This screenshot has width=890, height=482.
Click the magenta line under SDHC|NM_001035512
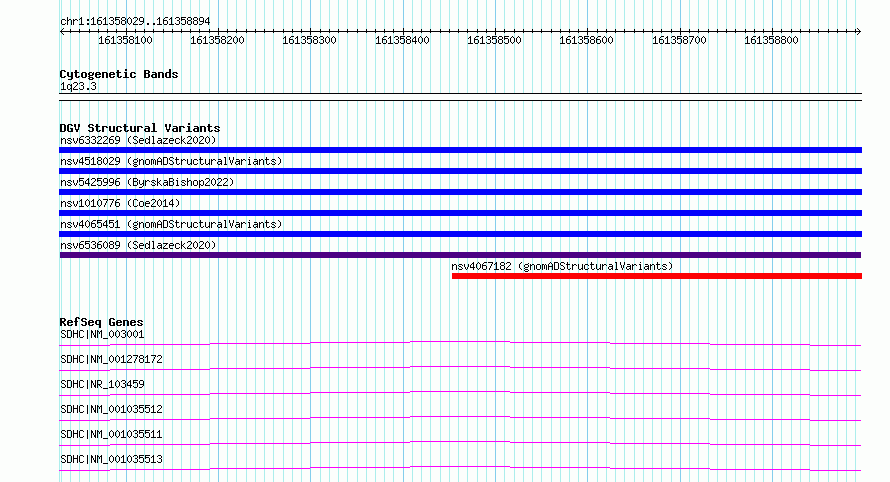460,418
